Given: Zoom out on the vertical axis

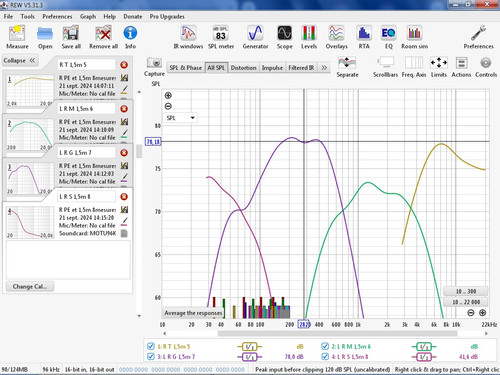Looking at the screenshot, I should click(168, 106).
